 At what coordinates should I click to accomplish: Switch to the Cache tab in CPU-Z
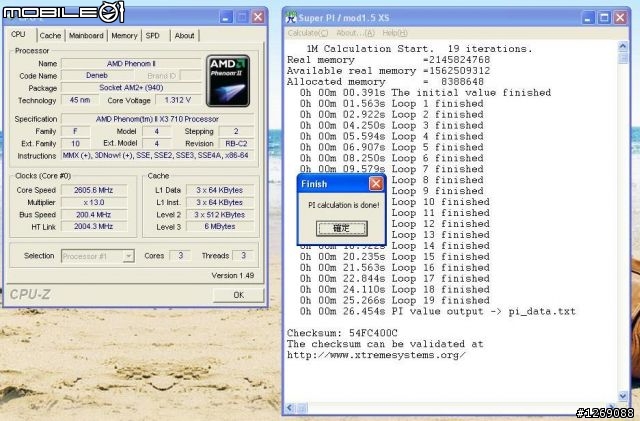click(x=50, y=36)
